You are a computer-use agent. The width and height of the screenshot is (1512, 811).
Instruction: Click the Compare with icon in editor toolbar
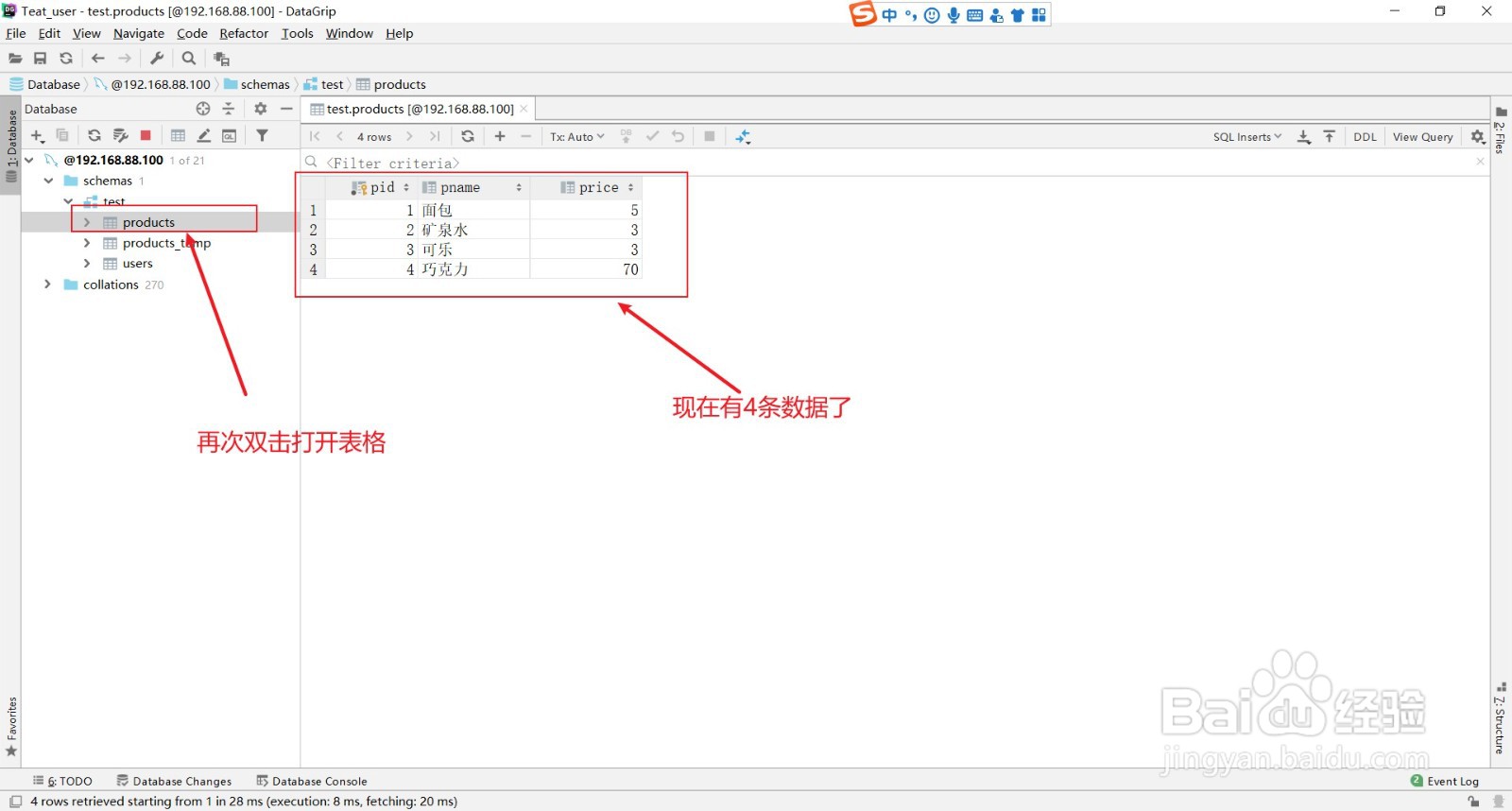tap(743, 137)
